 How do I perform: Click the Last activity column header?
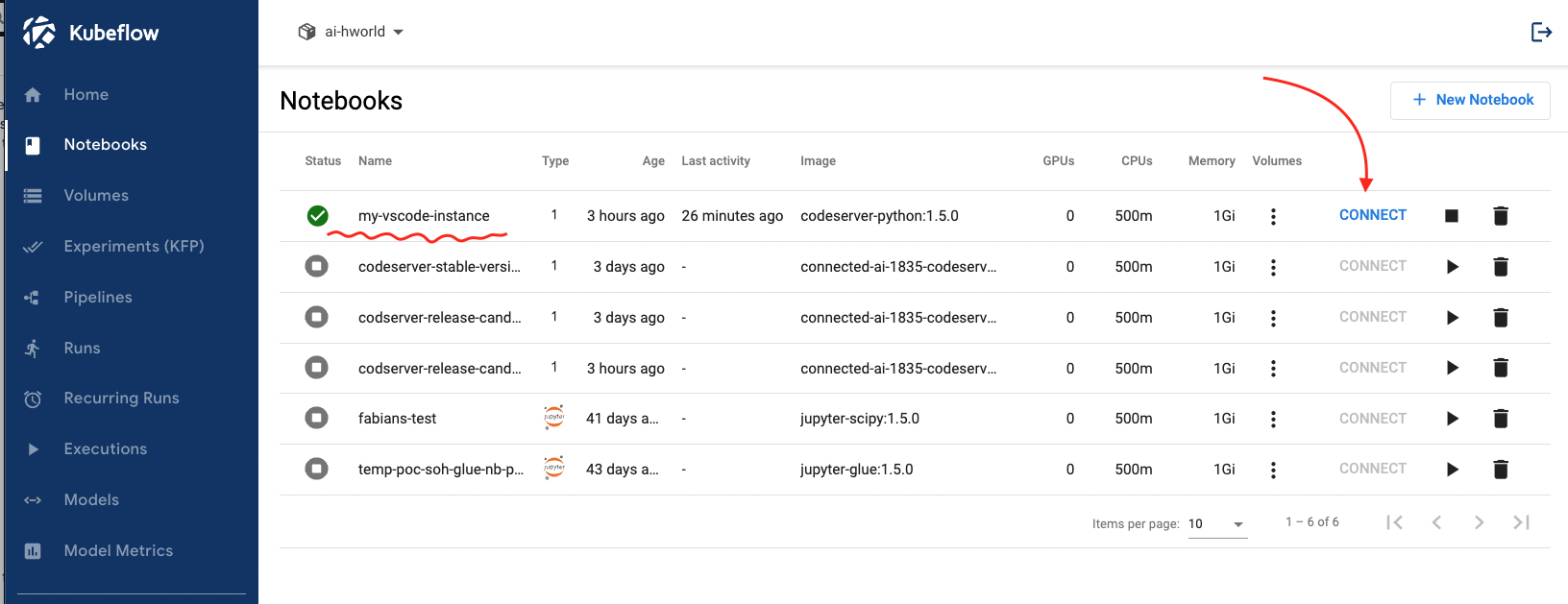click(716, 161)
